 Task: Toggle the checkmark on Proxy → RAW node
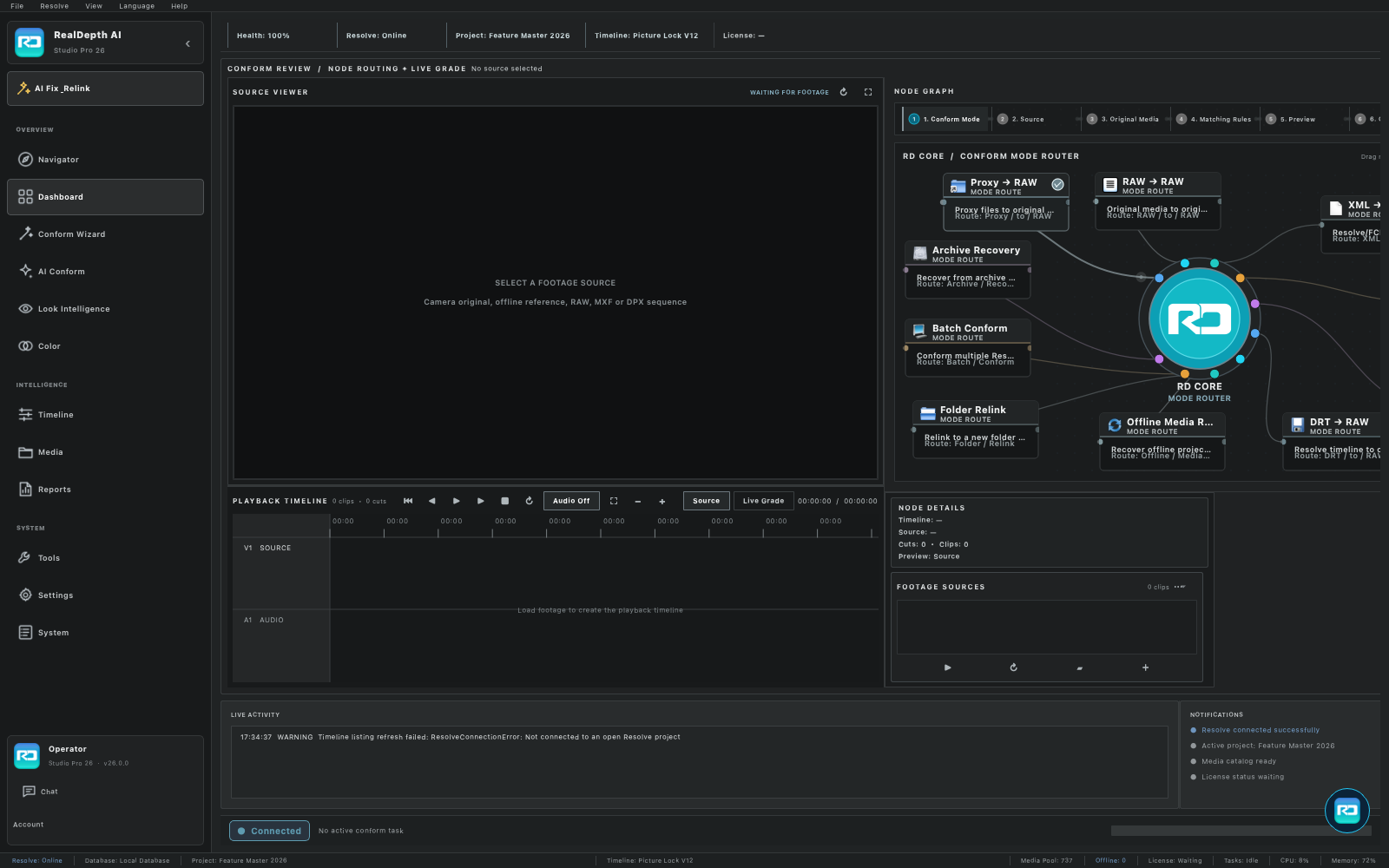tap(1058, 184)
